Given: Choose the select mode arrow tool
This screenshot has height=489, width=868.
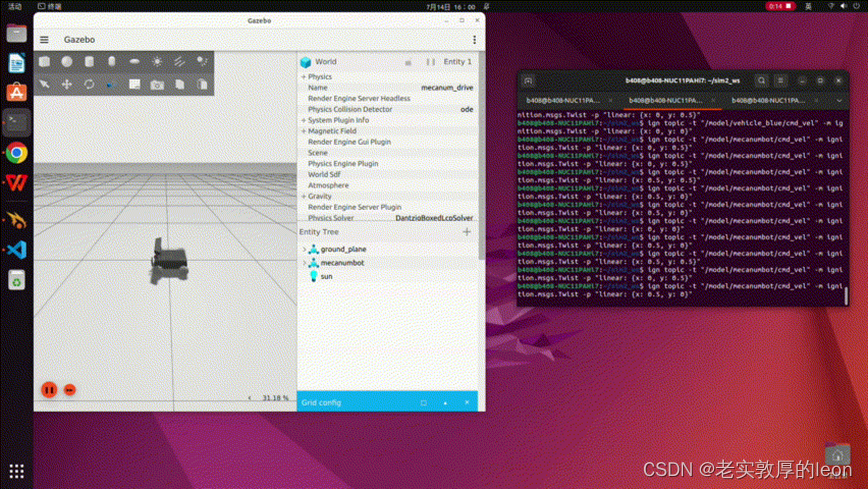Looking at the screenshot, I should (44, 84).
